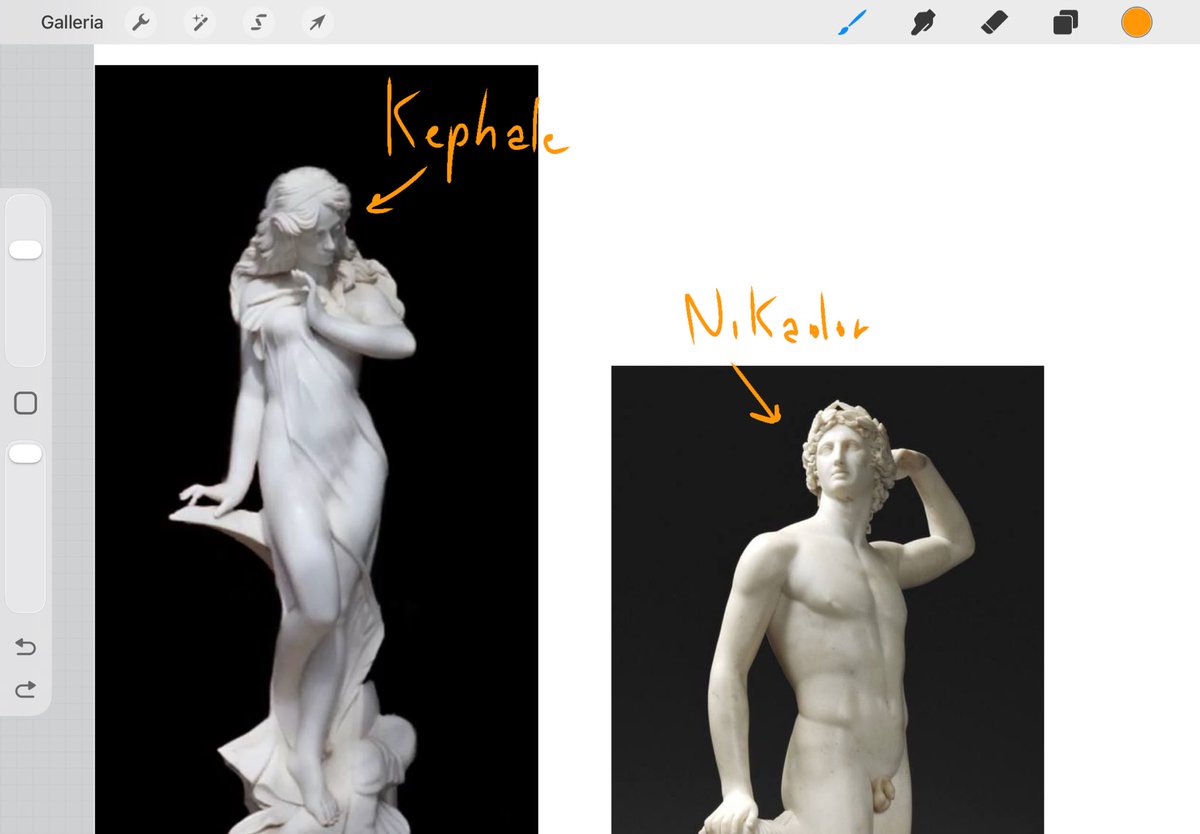Open the Actions wrench menu
The width and height of the screenshot is (1200, 834).
click(x=141, y=22)
